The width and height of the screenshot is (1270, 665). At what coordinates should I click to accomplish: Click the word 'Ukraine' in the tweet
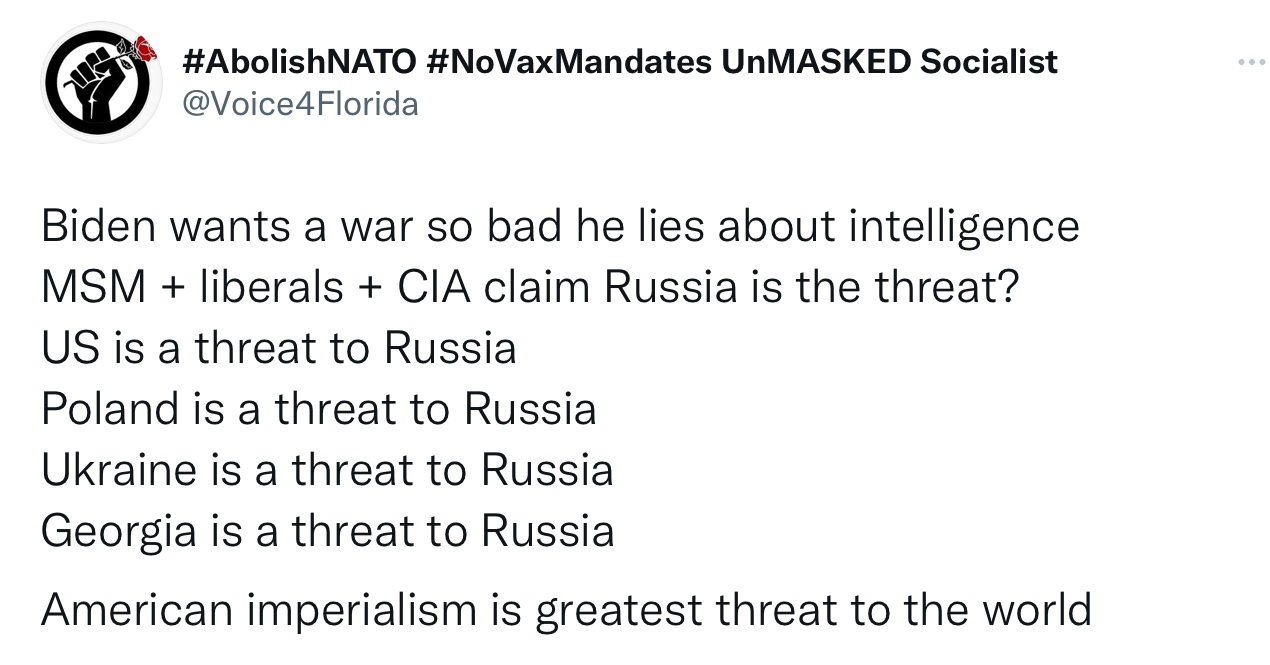119,470
